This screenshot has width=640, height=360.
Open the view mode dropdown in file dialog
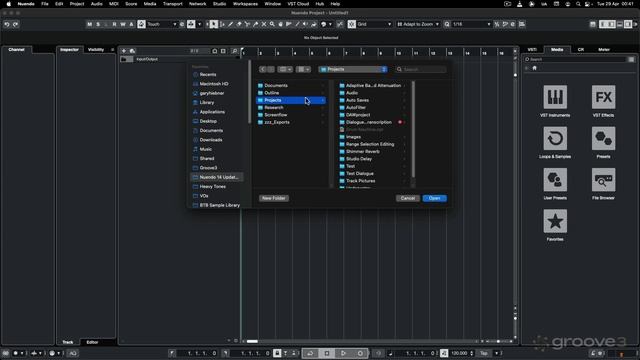tap(285, 69)
